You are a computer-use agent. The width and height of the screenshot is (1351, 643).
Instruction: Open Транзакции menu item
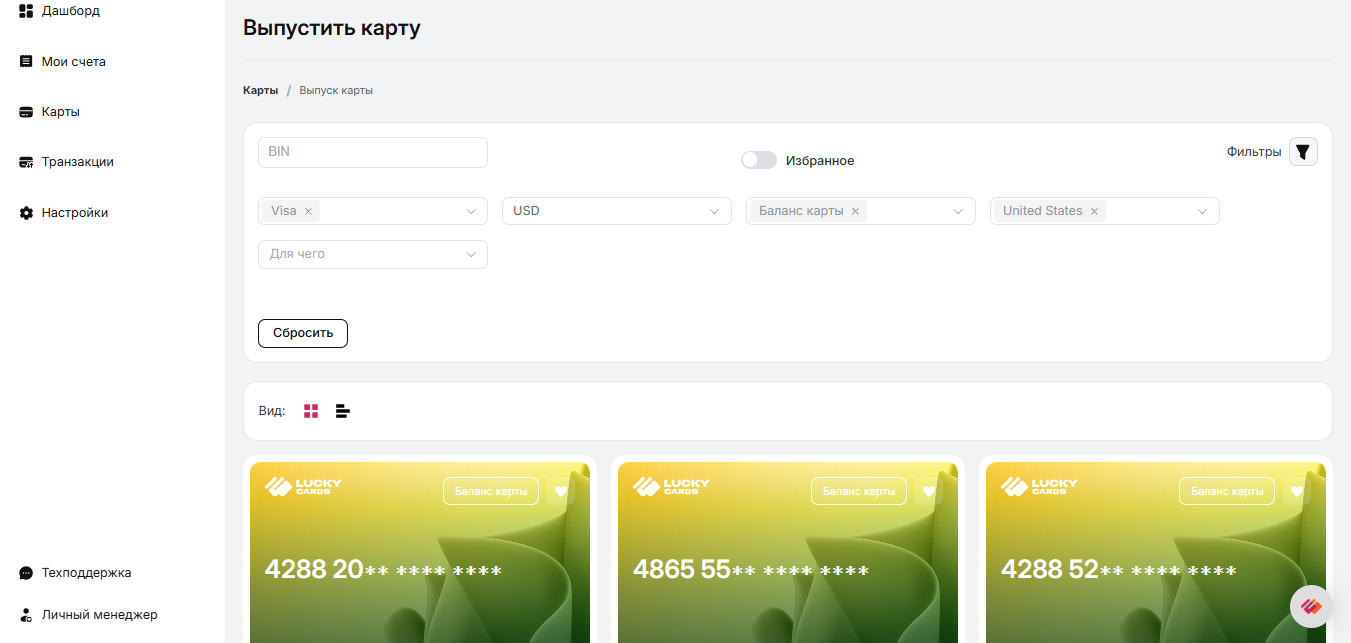tap(77, 162)
